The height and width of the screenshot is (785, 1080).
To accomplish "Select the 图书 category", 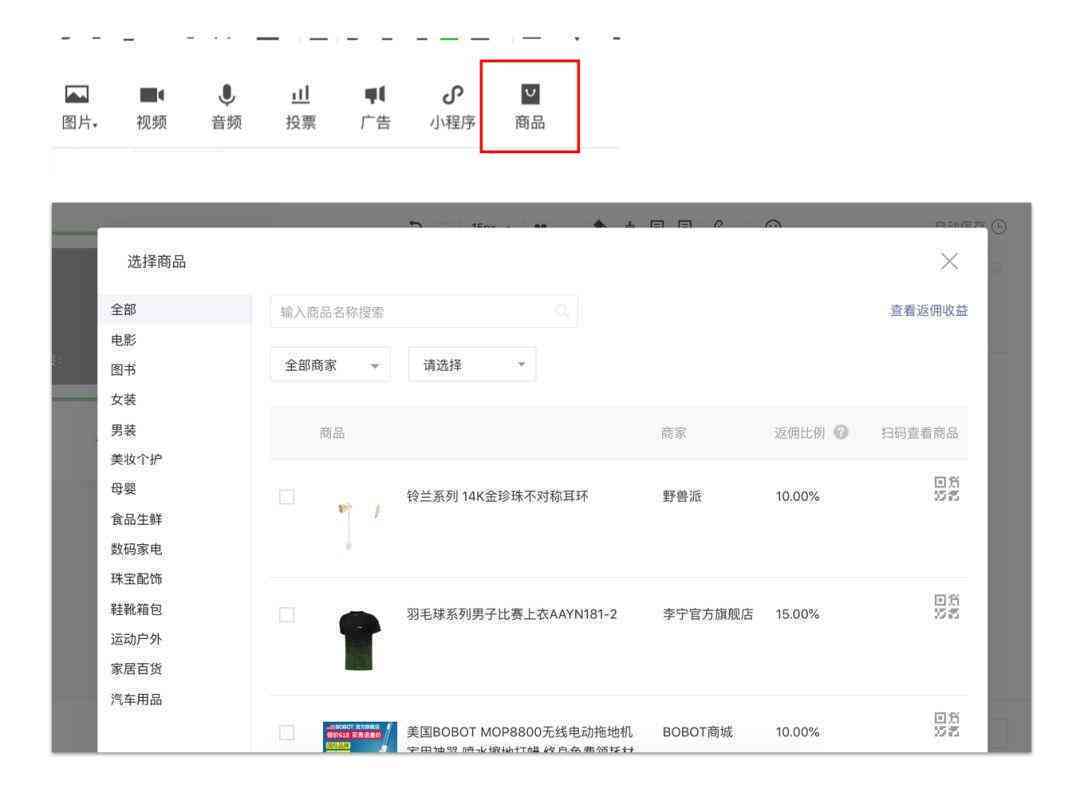I will click(x=124, y=370).
